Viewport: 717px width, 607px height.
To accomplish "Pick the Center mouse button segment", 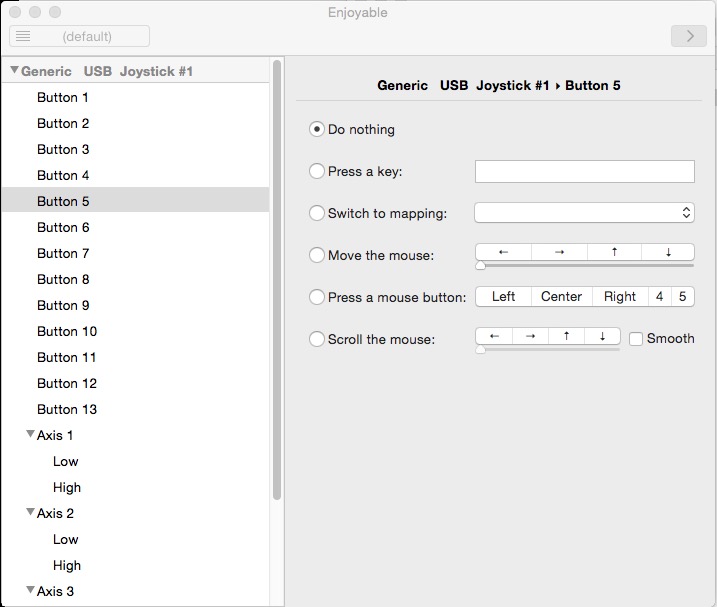I will coord(562,296).
